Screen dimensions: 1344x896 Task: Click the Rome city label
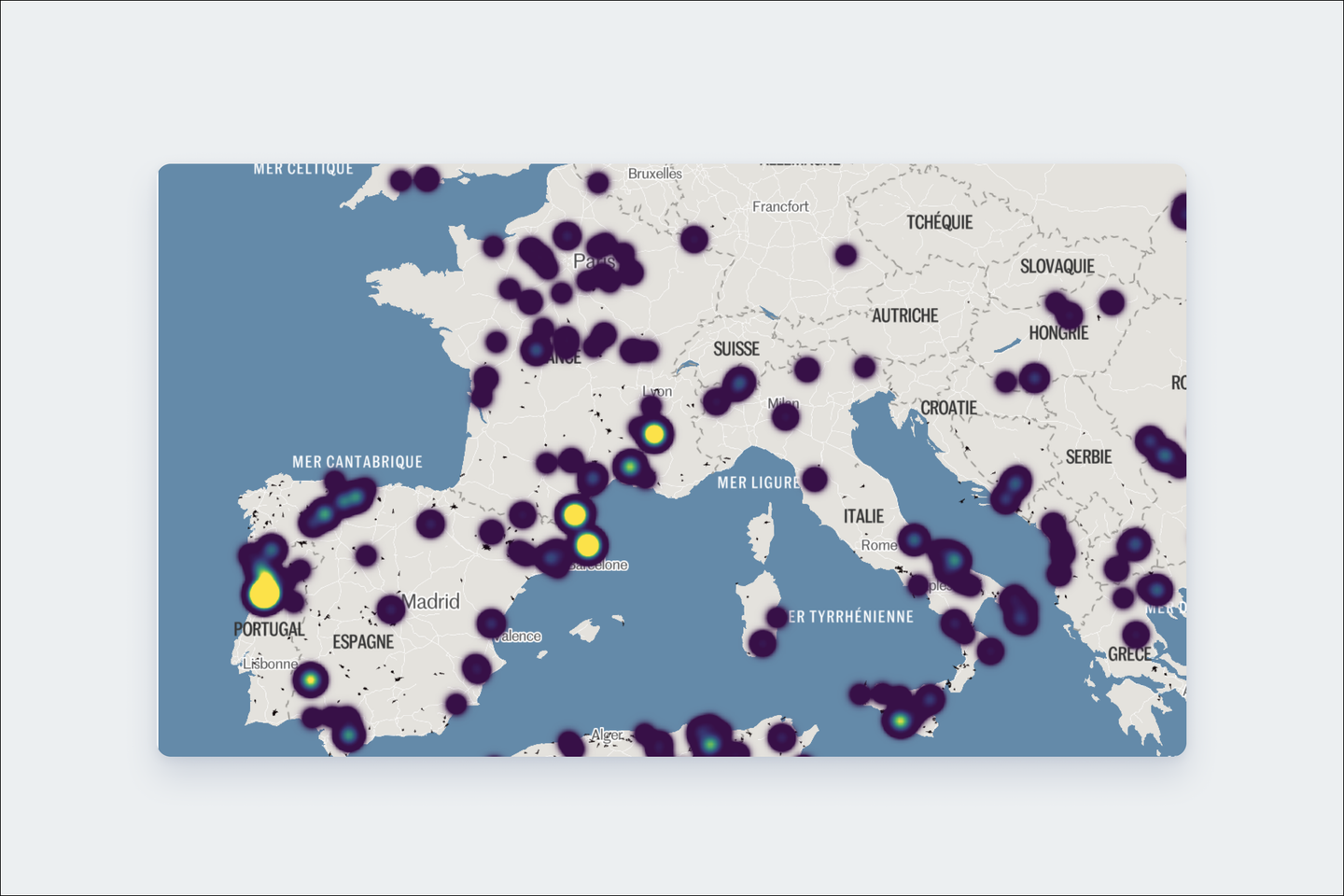point(879,545)
